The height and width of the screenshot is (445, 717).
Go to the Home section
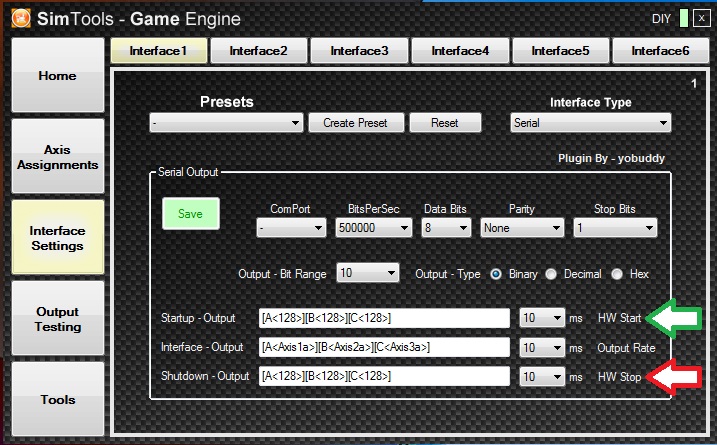tap(58, 75)
